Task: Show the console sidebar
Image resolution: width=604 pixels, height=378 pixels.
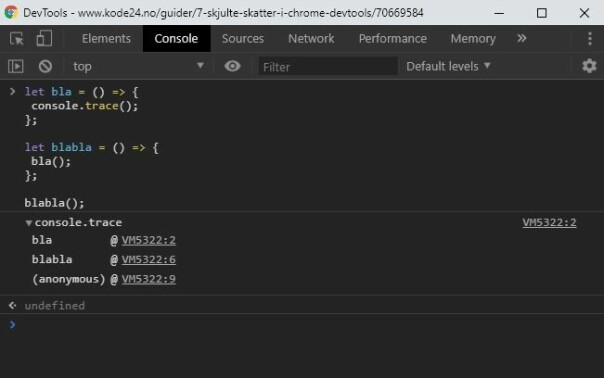Action: pos(16,66)
